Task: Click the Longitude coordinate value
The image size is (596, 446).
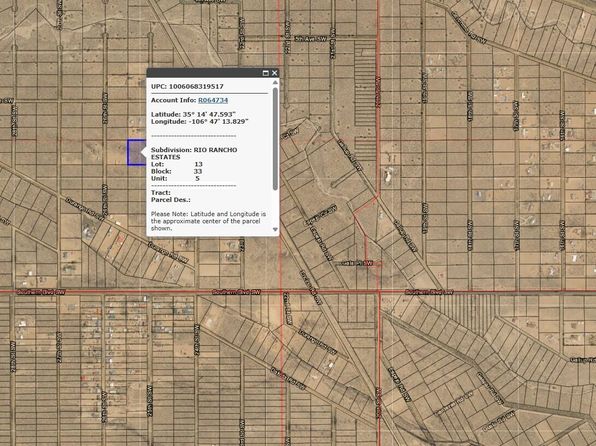Action: [x=216, y=121]
